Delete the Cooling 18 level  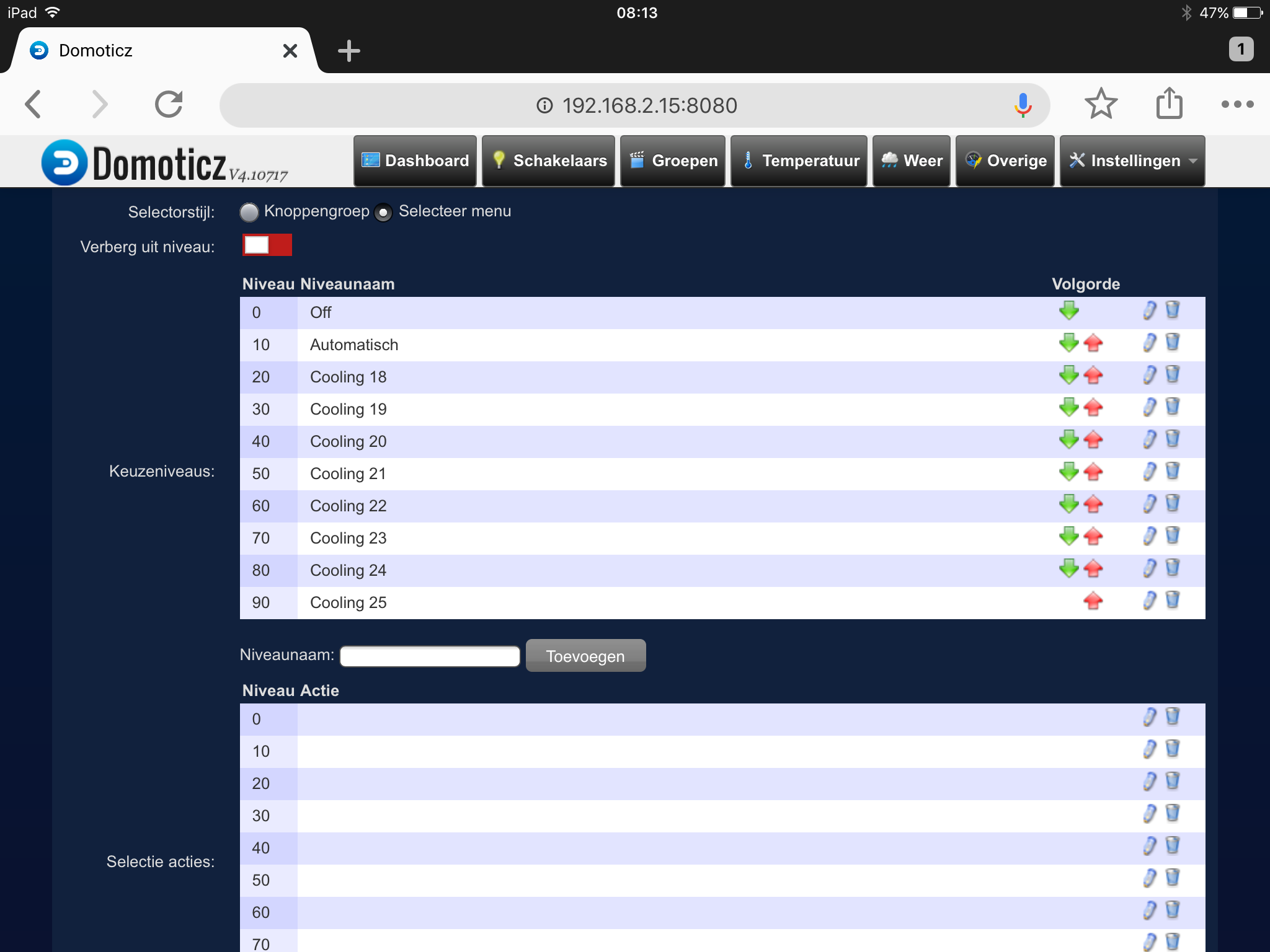click(1172, 375)
